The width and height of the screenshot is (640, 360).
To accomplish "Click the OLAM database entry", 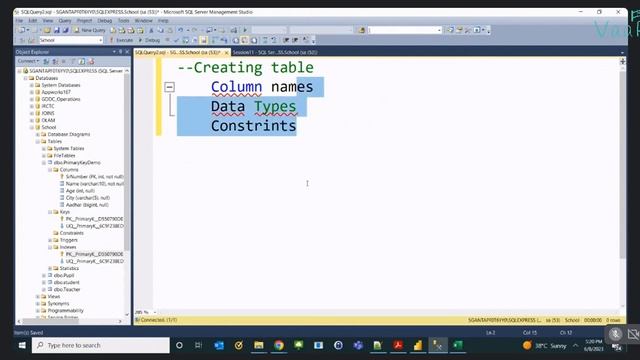I will pos(48,120).
